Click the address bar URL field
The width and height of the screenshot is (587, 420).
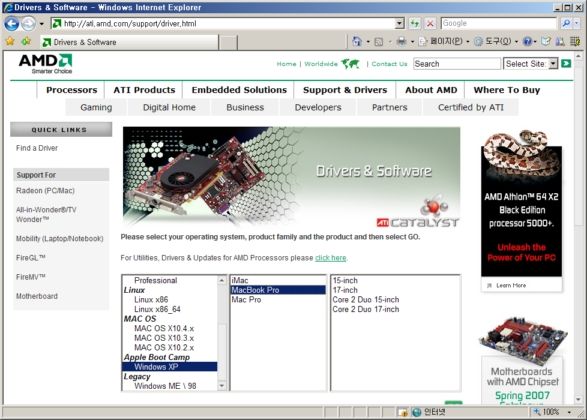click(223, 24)
